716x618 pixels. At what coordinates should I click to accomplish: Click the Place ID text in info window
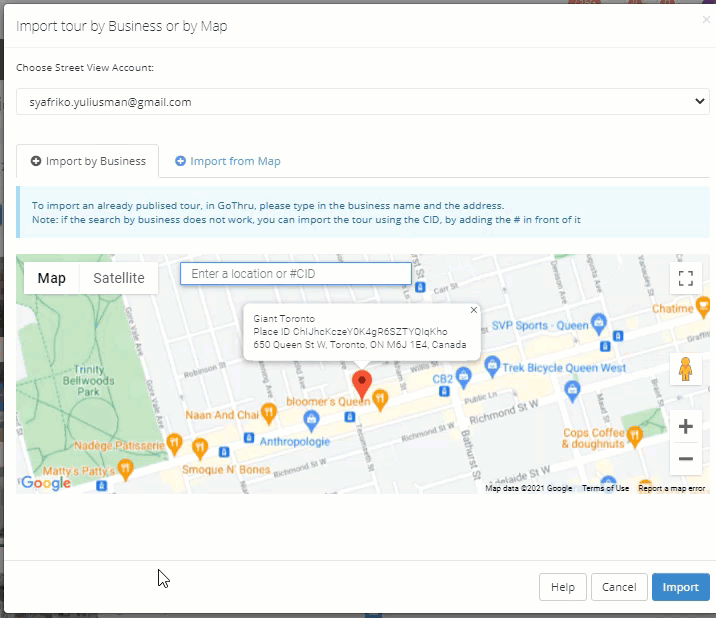350,332
